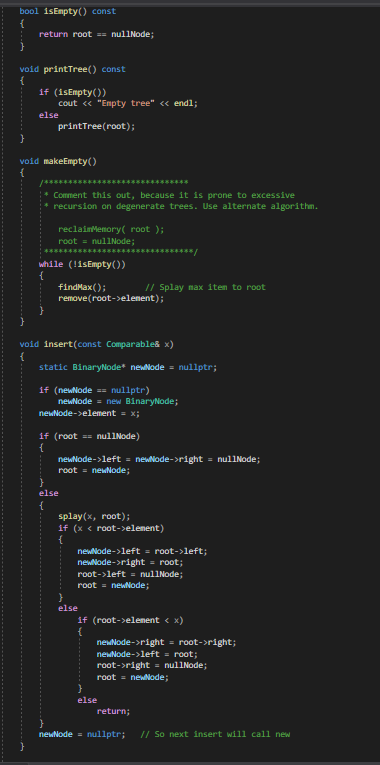This screenshot has width=380, height=765.
Task: Click comment line 'recursion on degenerate trees'
Action: (x=181, y=206)
